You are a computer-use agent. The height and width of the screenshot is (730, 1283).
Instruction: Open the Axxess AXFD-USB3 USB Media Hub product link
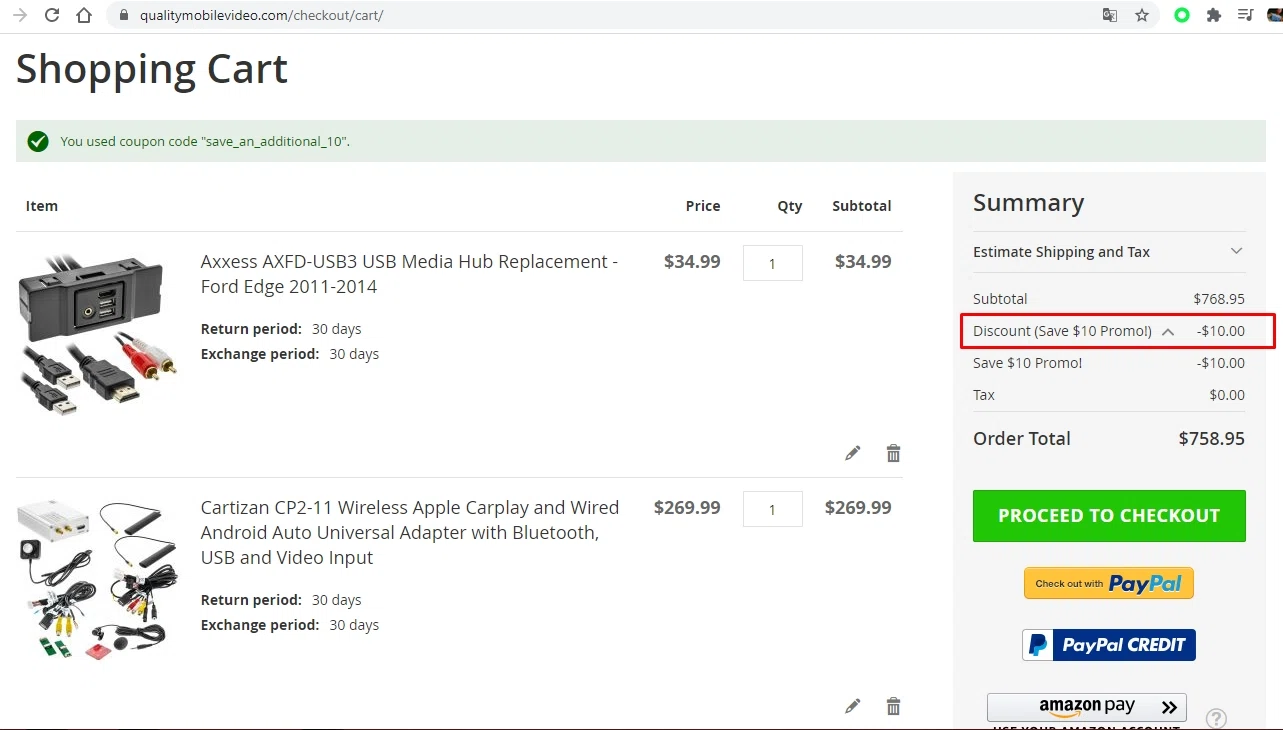pos(409,274)
